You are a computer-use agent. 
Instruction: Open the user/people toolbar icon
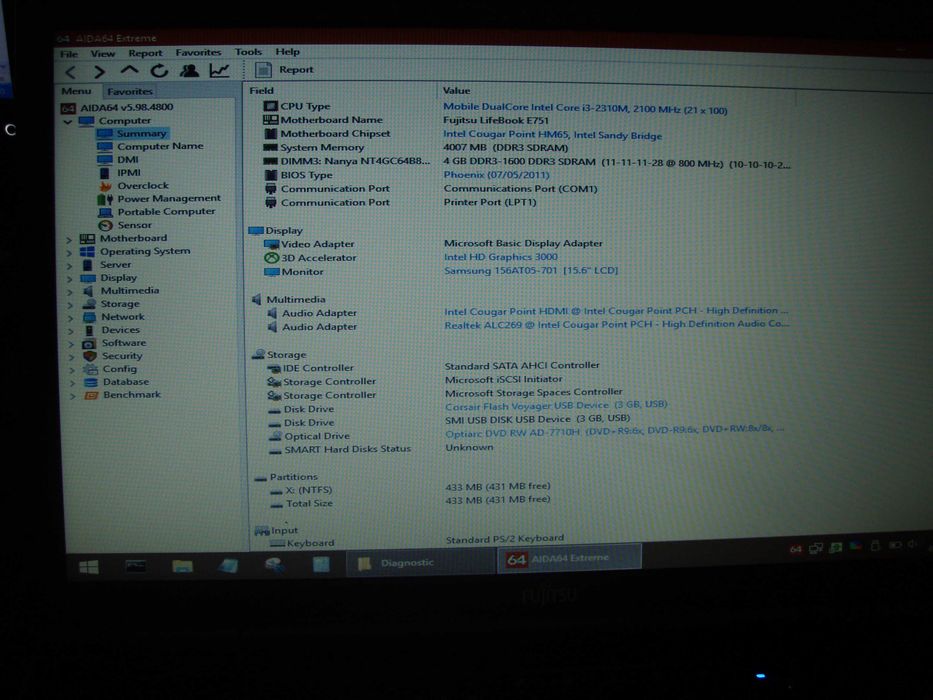[189, 70]
